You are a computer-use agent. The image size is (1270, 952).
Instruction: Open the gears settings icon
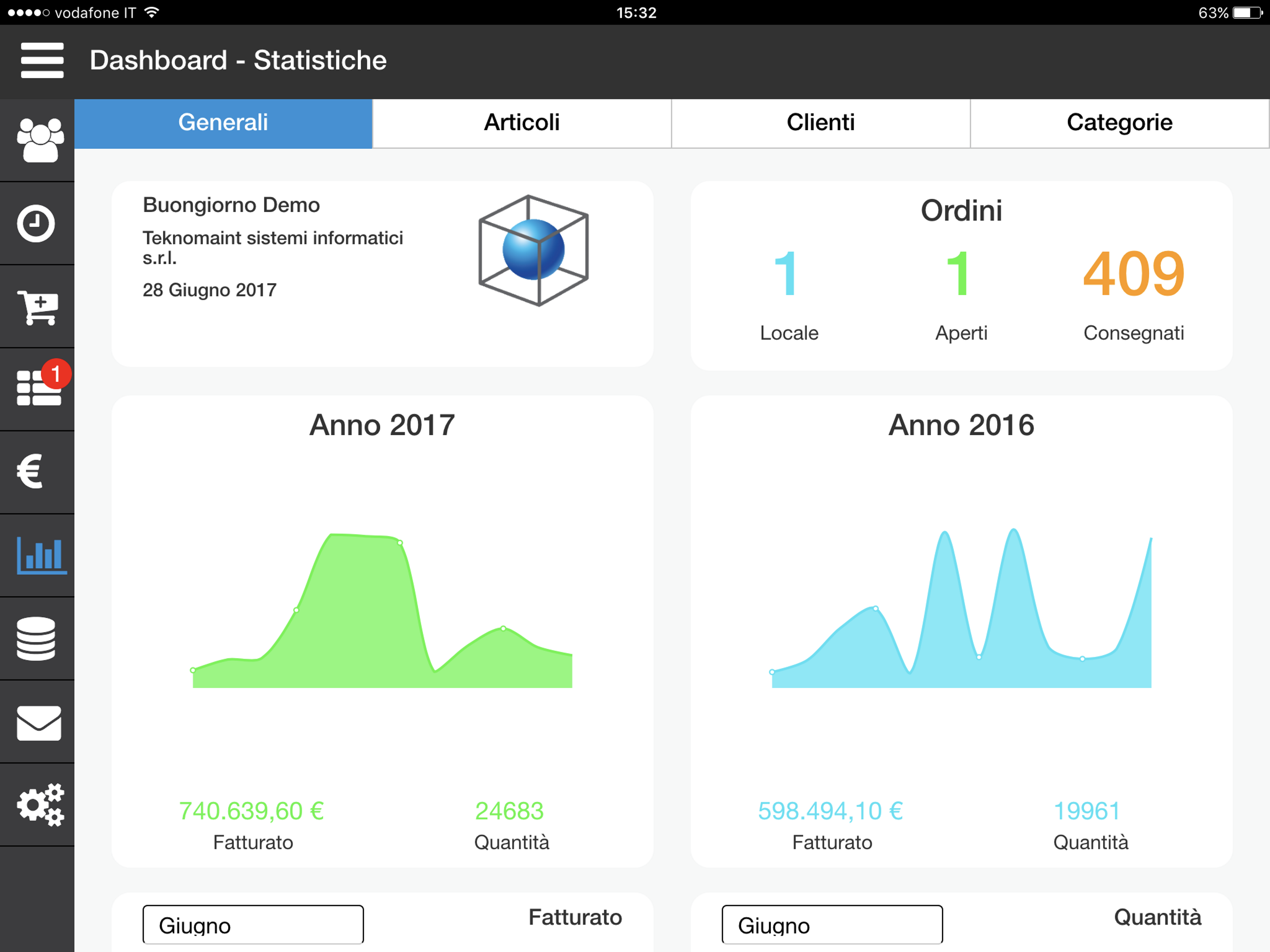(40, 805)
